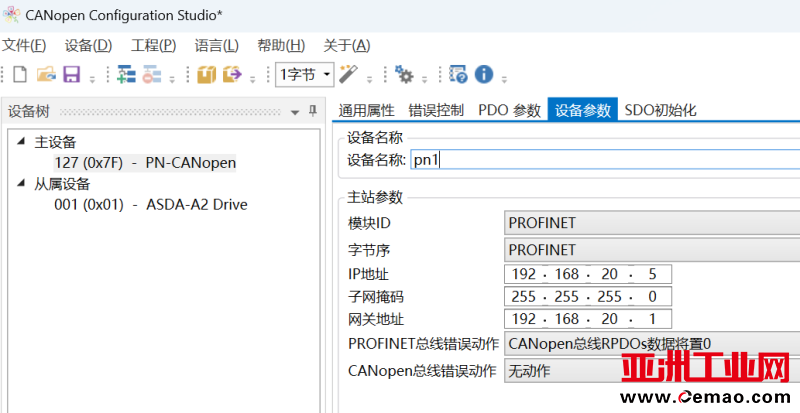Image resolution: width=800 pixels, height=413 pixels.
Task: Click the 从属设备 tree label
Action: point(62,184)
